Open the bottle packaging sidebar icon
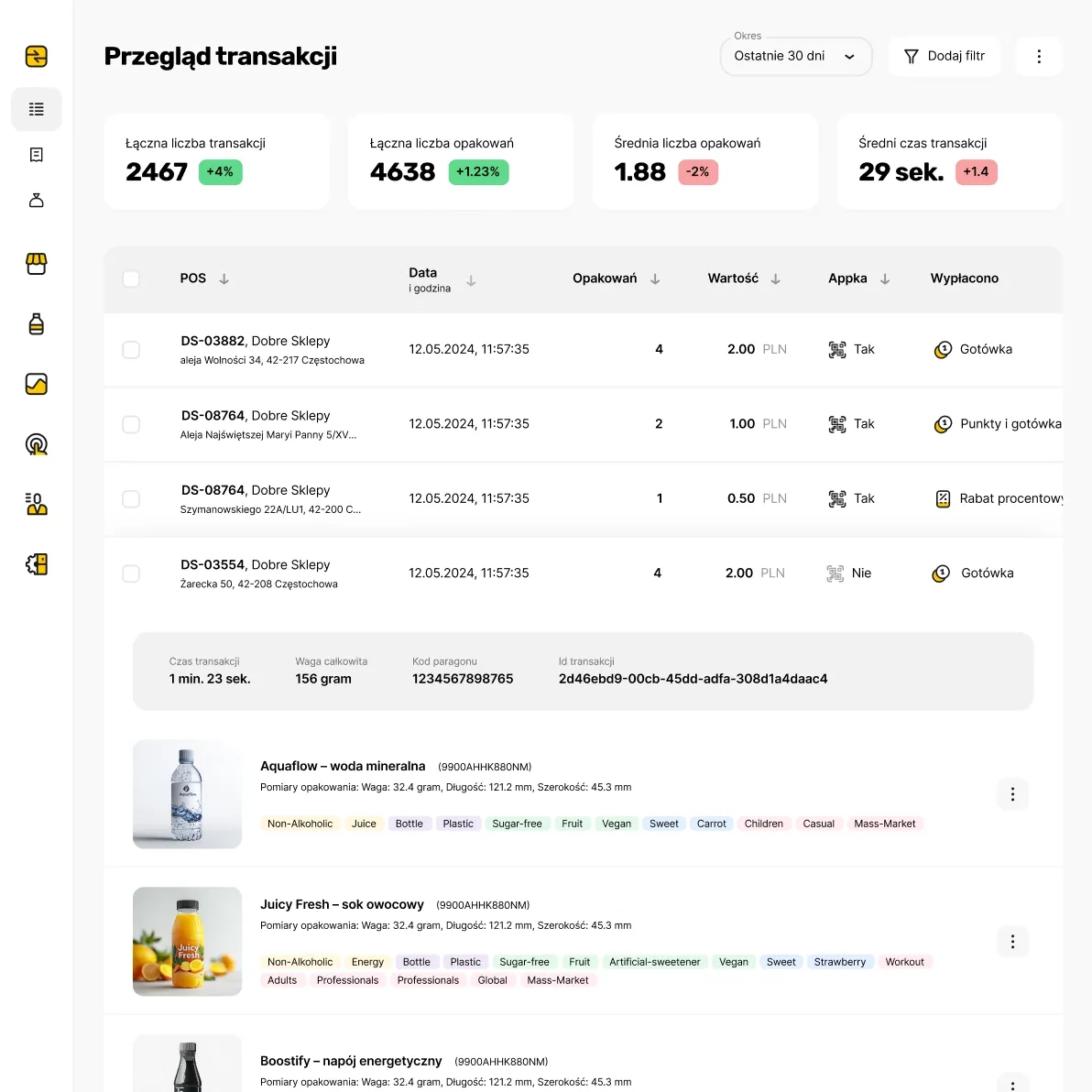This screenshot has width=1092, height=1092. point(37,323)
